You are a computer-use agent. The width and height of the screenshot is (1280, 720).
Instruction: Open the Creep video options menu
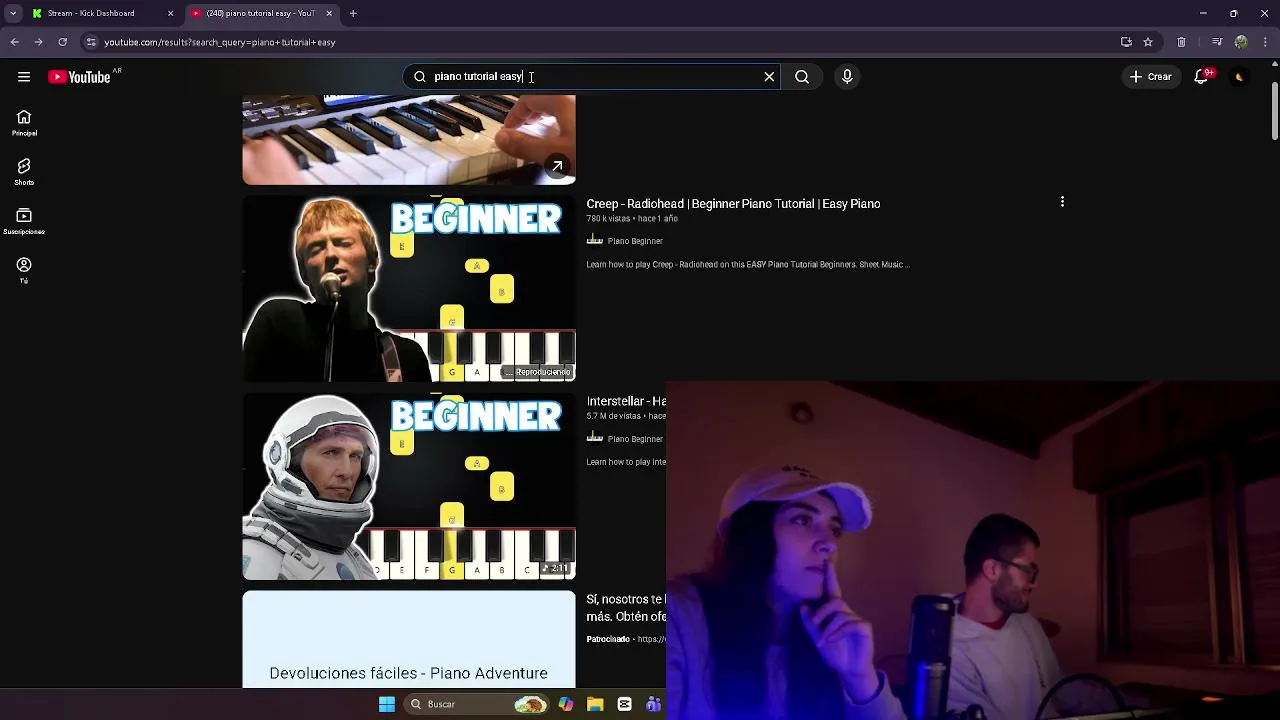(1062, 202)
